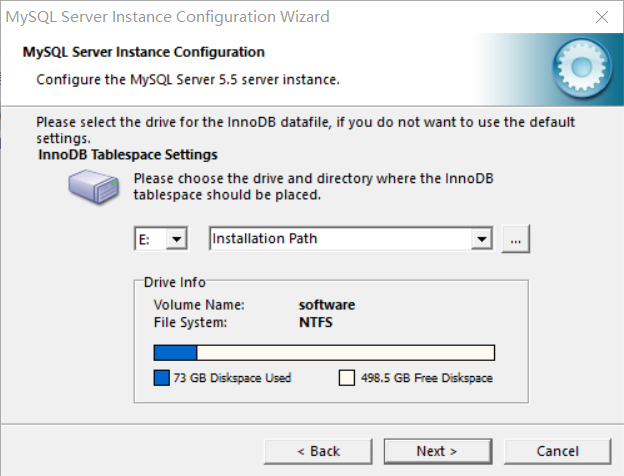Proceed with the Next button
The image size is (624, 476).
point(438,451)
